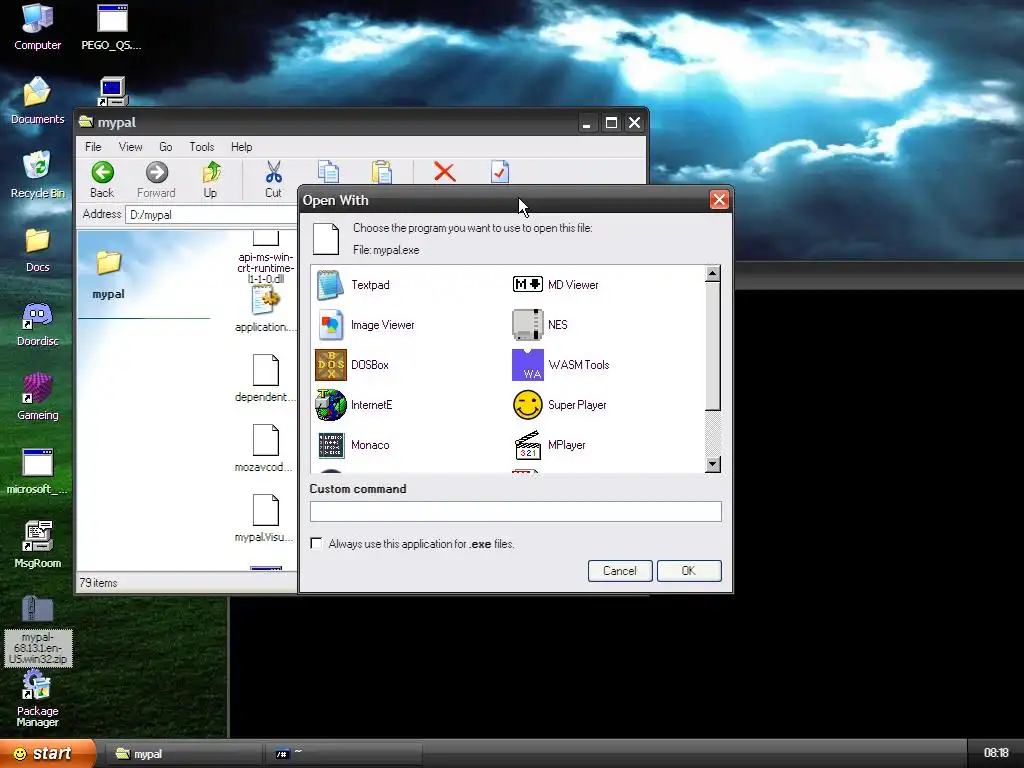Select the mypal.Visu... file
The image size is (1024, 768).
click(x=265, y=519)
